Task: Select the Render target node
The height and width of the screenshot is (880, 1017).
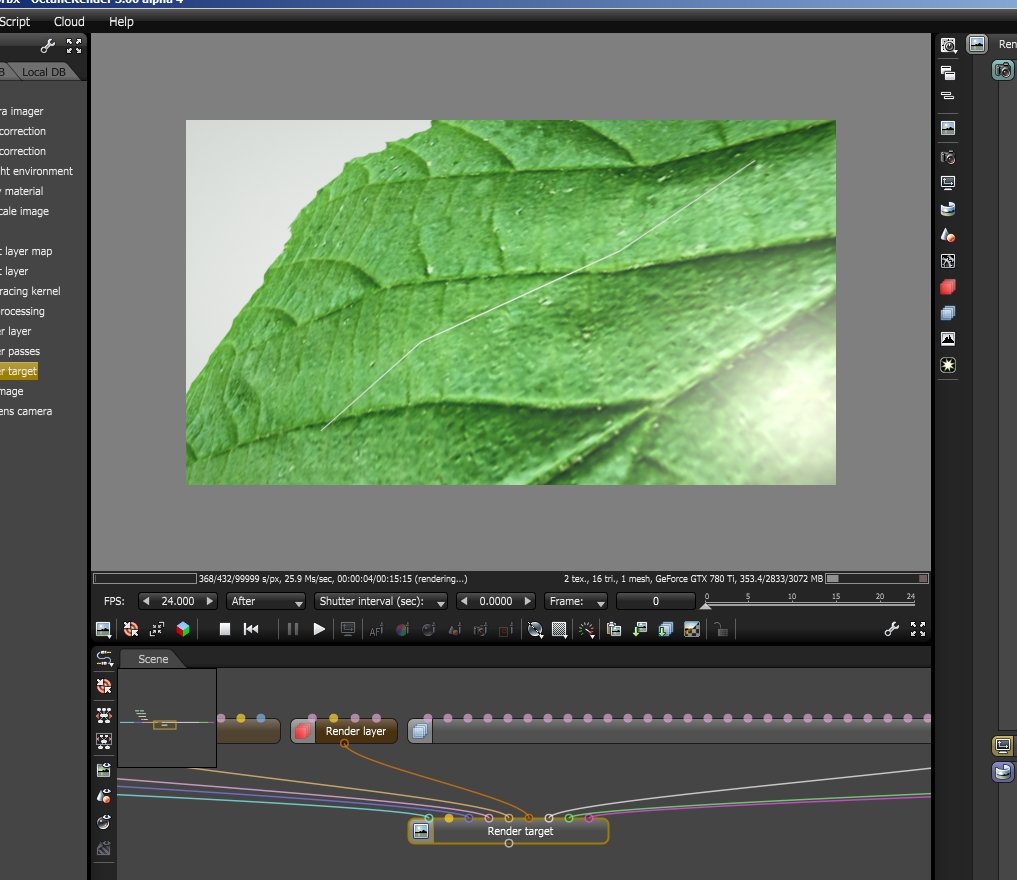Action: (x=519, y=831)
